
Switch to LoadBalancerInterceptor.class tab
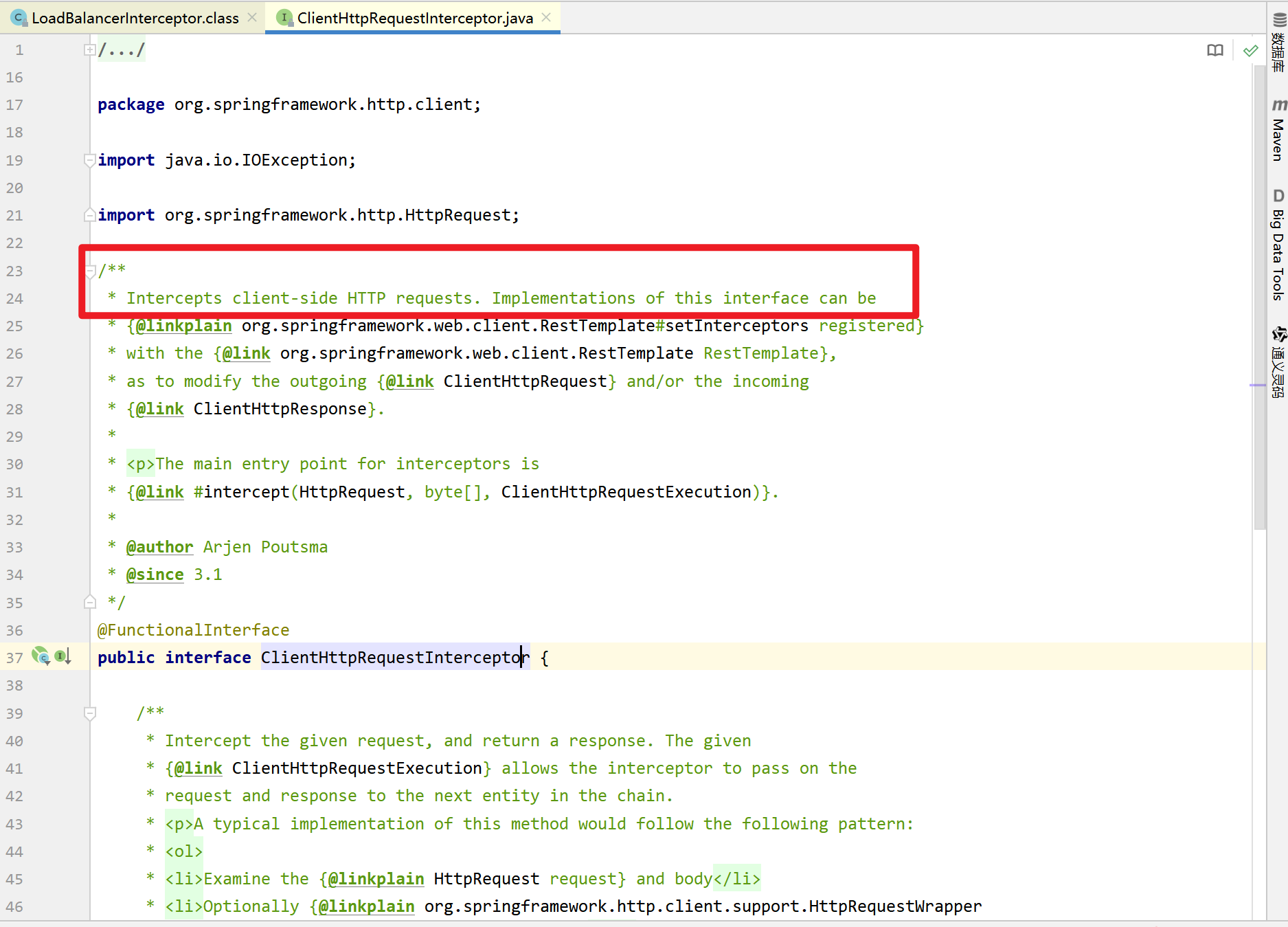(135, 18)
